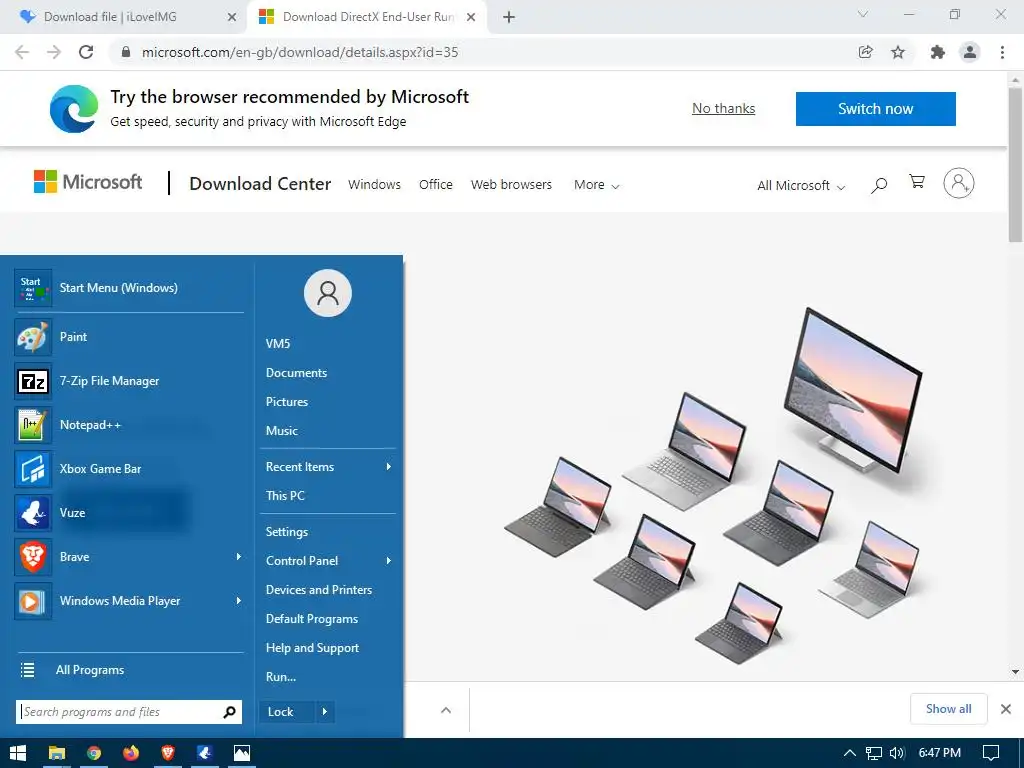The height and width of the screenshot is (768, 1024).
Task: Open Devices and Printers
Action: click(319, 590)
